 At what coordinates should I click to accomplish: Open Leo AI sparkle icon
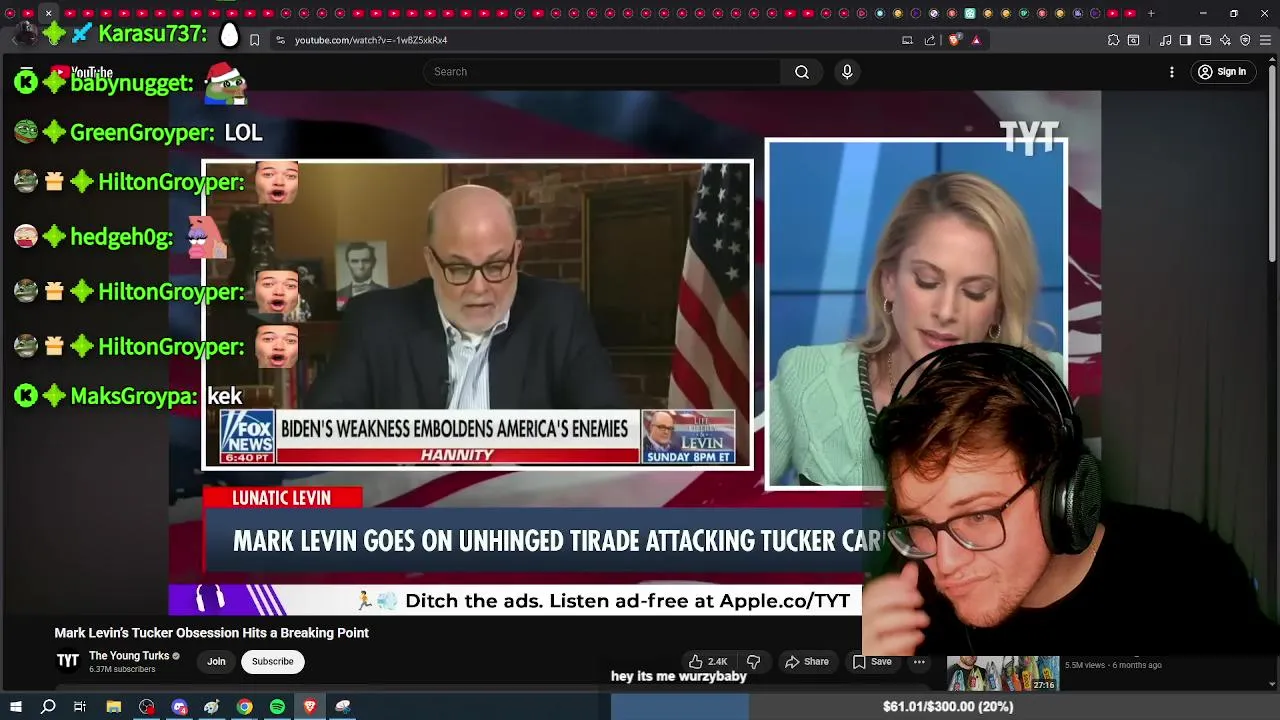[1225, 40]
